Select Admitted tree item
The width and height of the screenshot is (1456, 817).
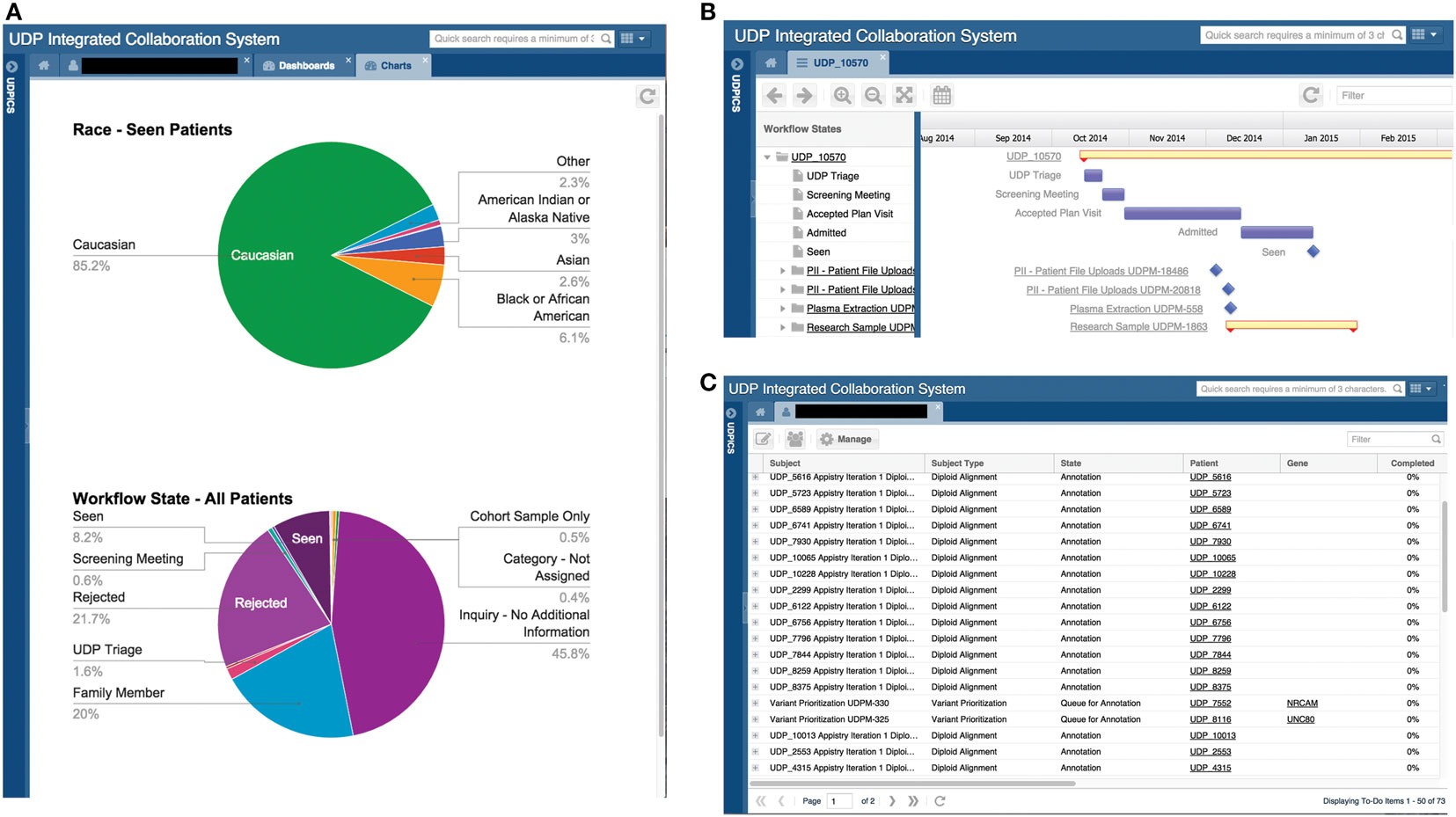(826, 233)
